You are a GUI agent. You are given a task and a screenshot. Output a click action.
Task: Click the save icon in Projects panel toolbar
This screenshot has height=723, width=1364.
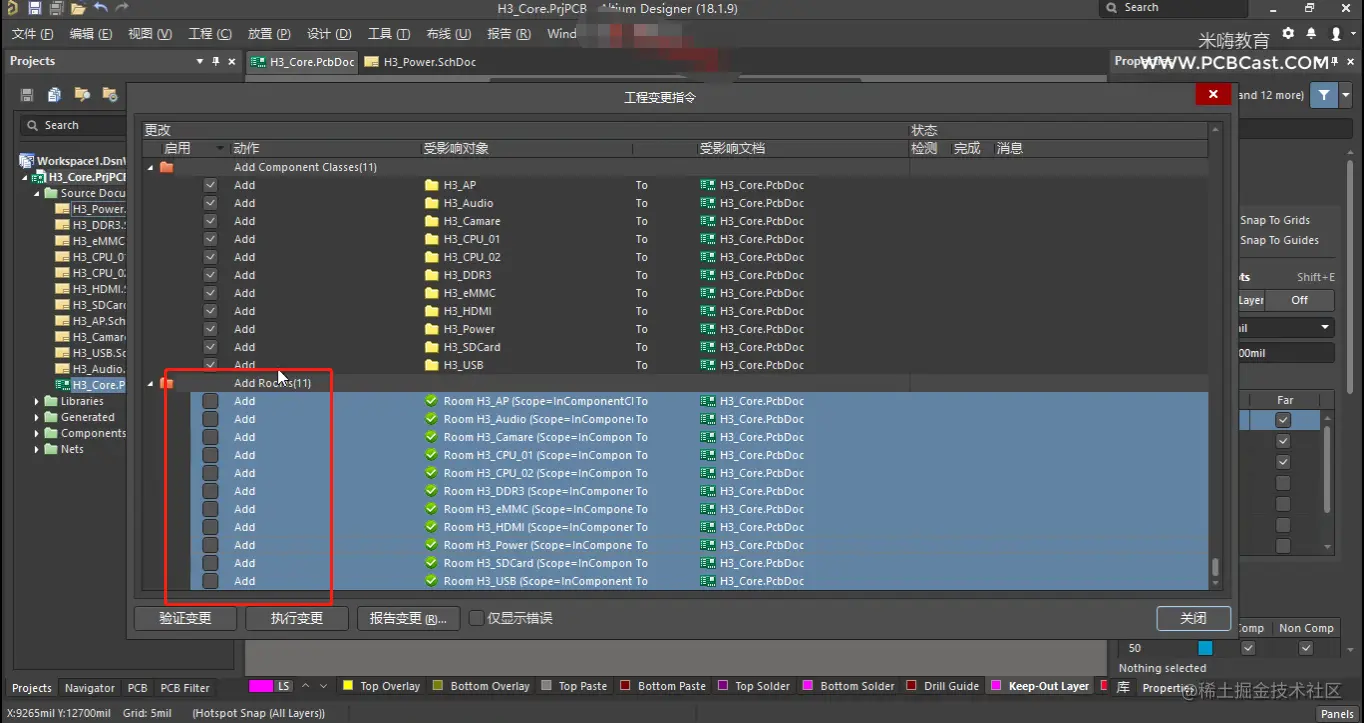[27, 95]
